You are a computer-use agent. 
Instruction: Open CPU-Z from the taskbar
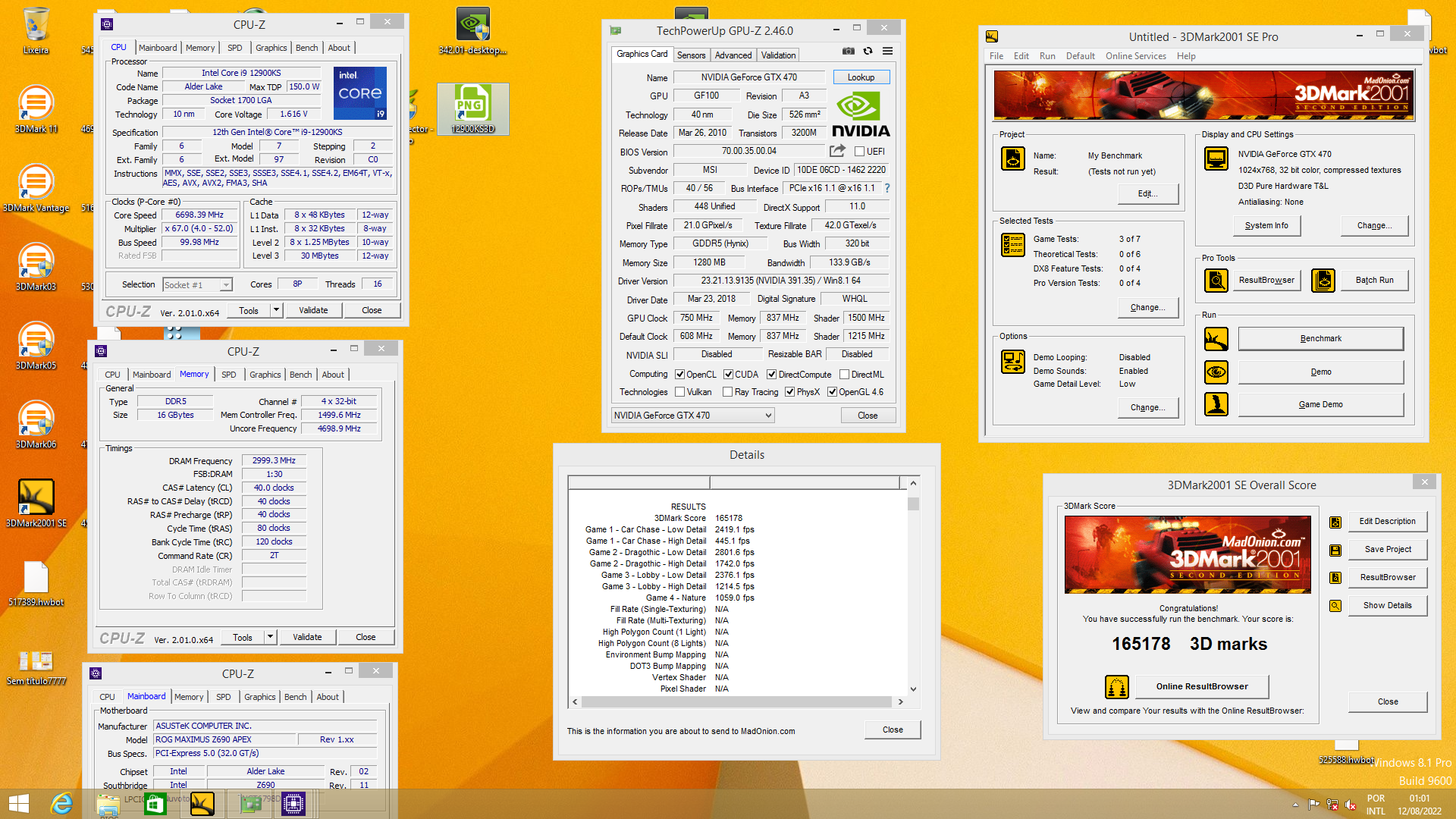click(x=293, y=803)
